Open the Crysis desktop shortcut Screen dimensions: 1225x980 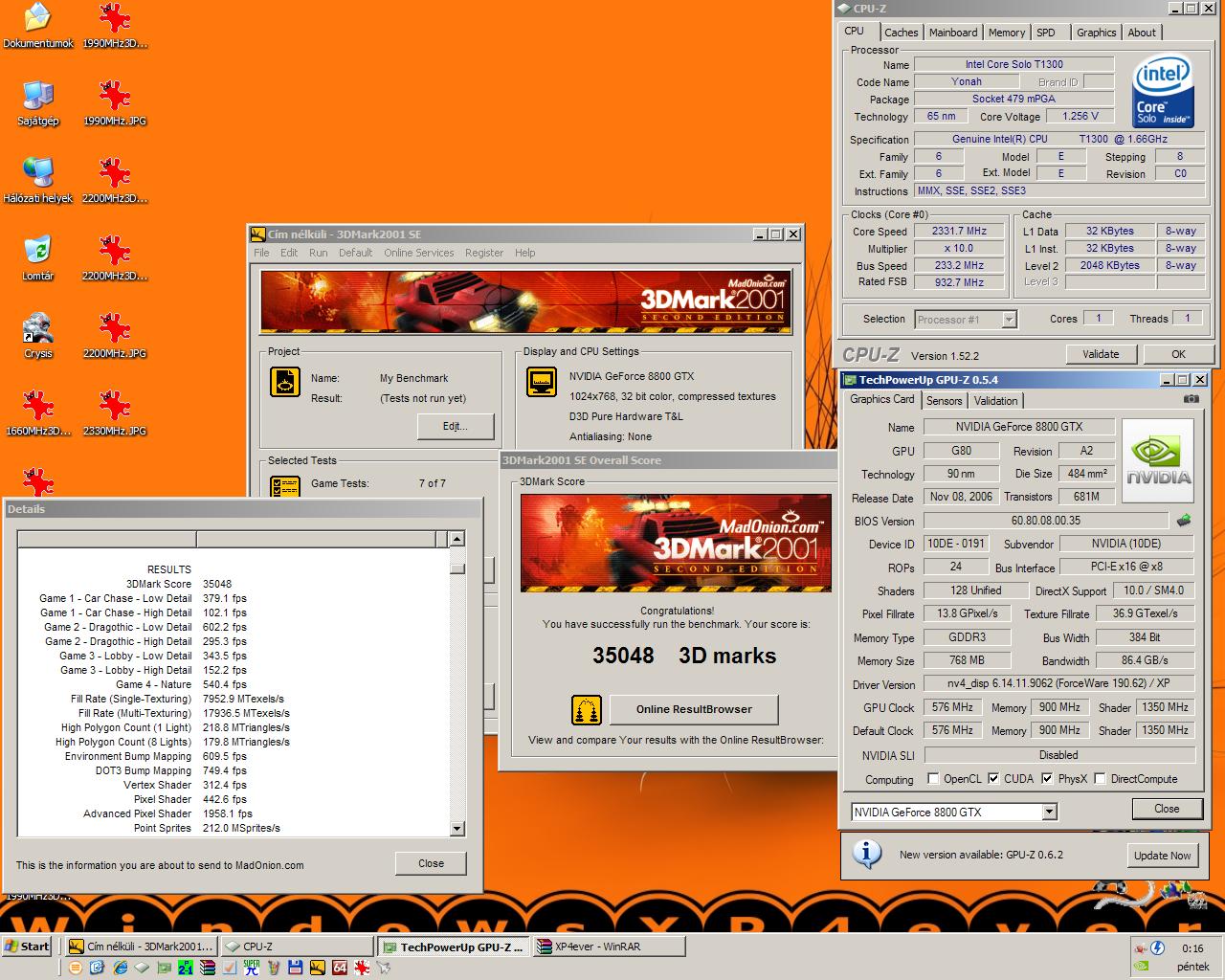(x=38, y=336)
